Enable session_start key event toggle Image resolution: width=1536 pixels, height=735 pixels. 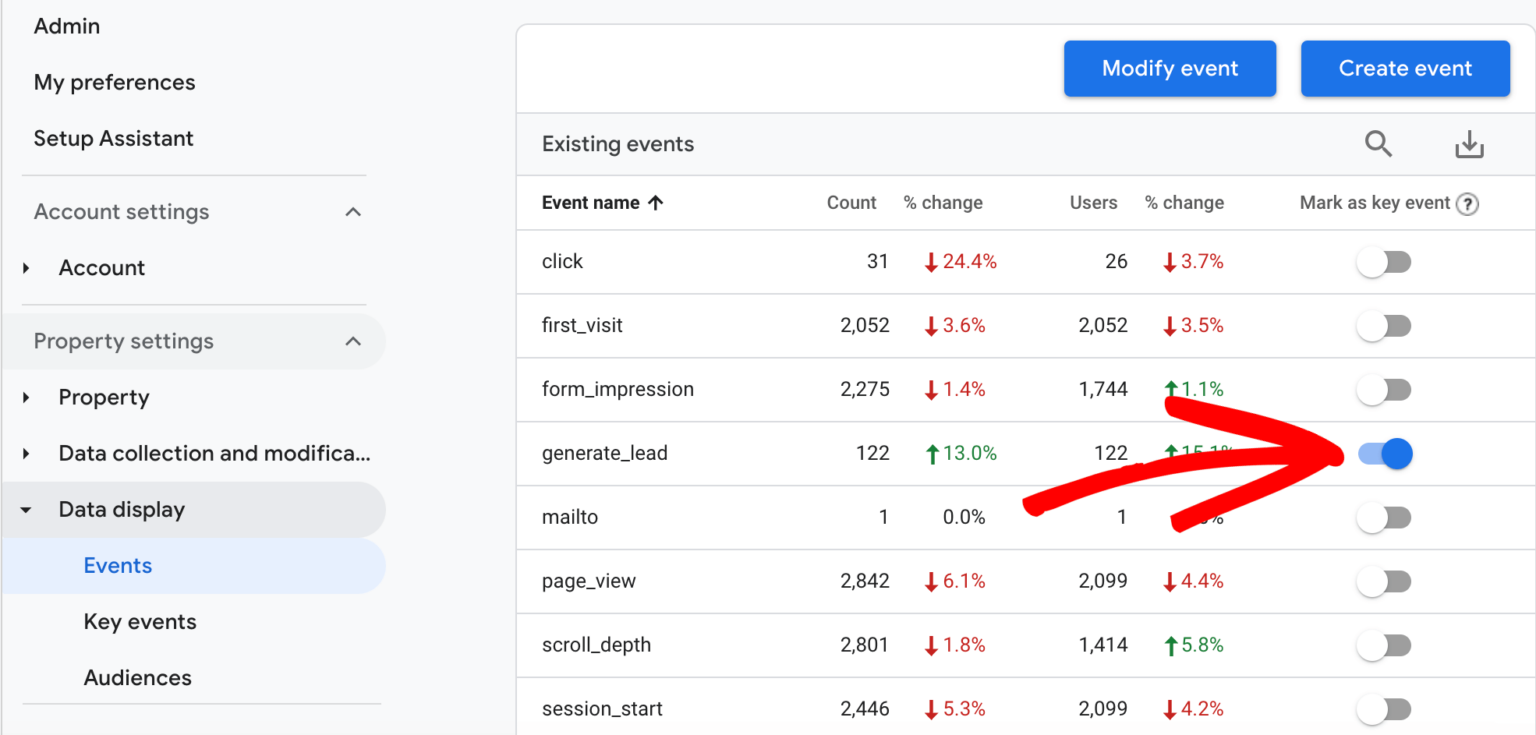click(1384, 708)
